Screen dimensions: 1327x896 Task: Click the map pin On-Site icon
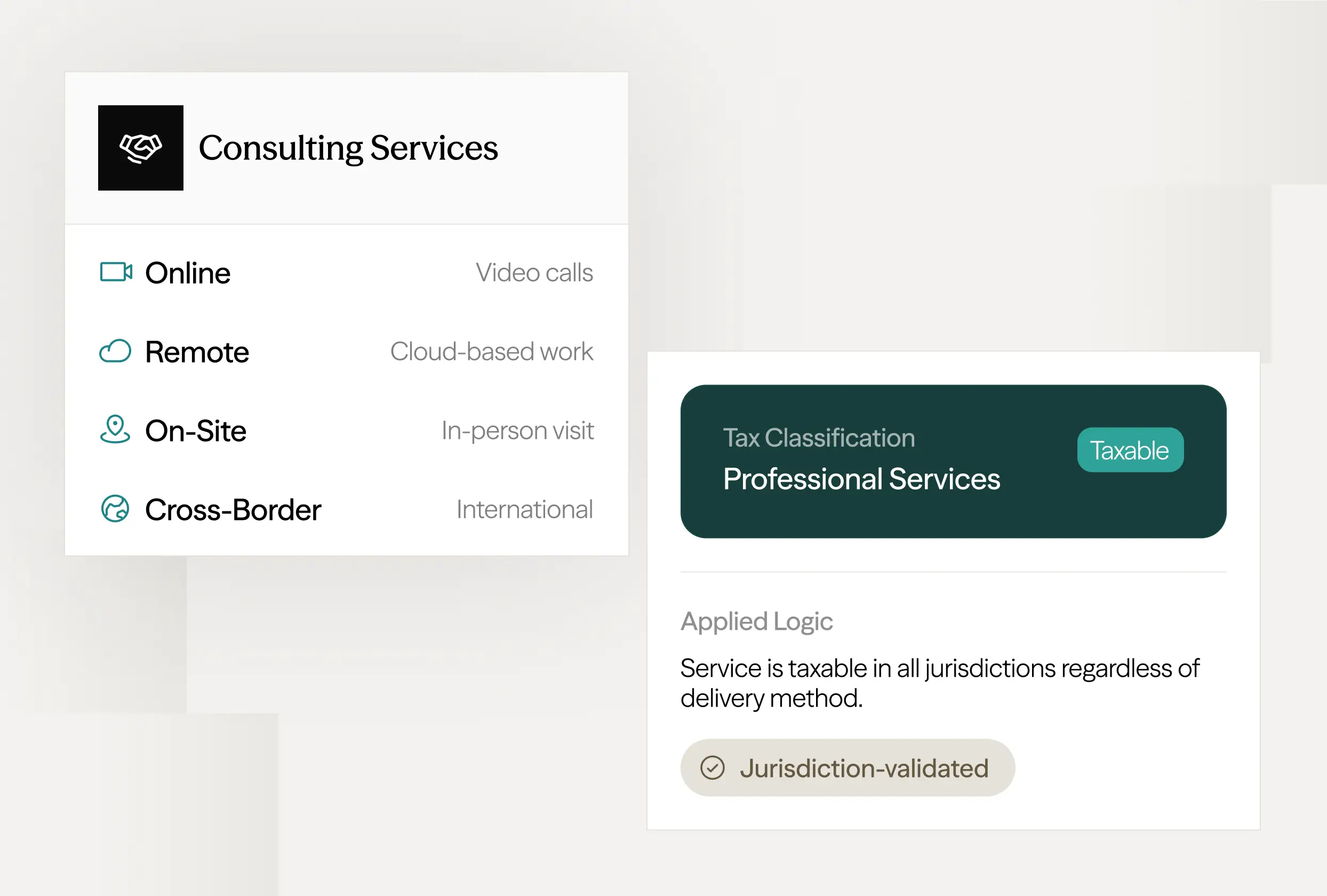pyautogui.click(x=115, y=429)
